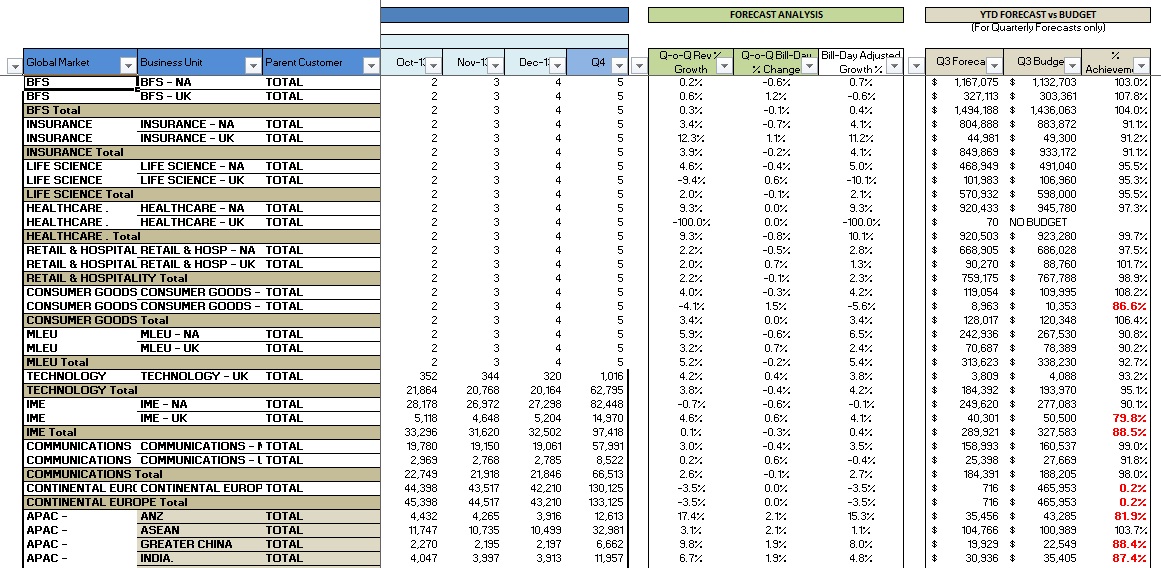Select the YTD FORECAST vs BUDGET header cell
The image size is (1161, 568).
pyautogui.click(x=1037, y=15)
